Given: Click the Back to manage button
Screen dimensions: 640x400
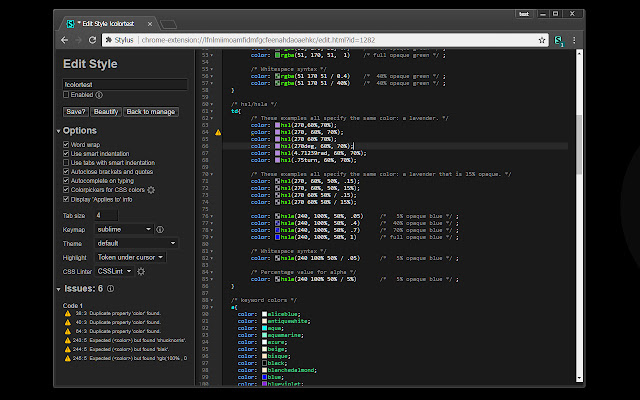Looking at the screenshot, I should tap(152, 111).
